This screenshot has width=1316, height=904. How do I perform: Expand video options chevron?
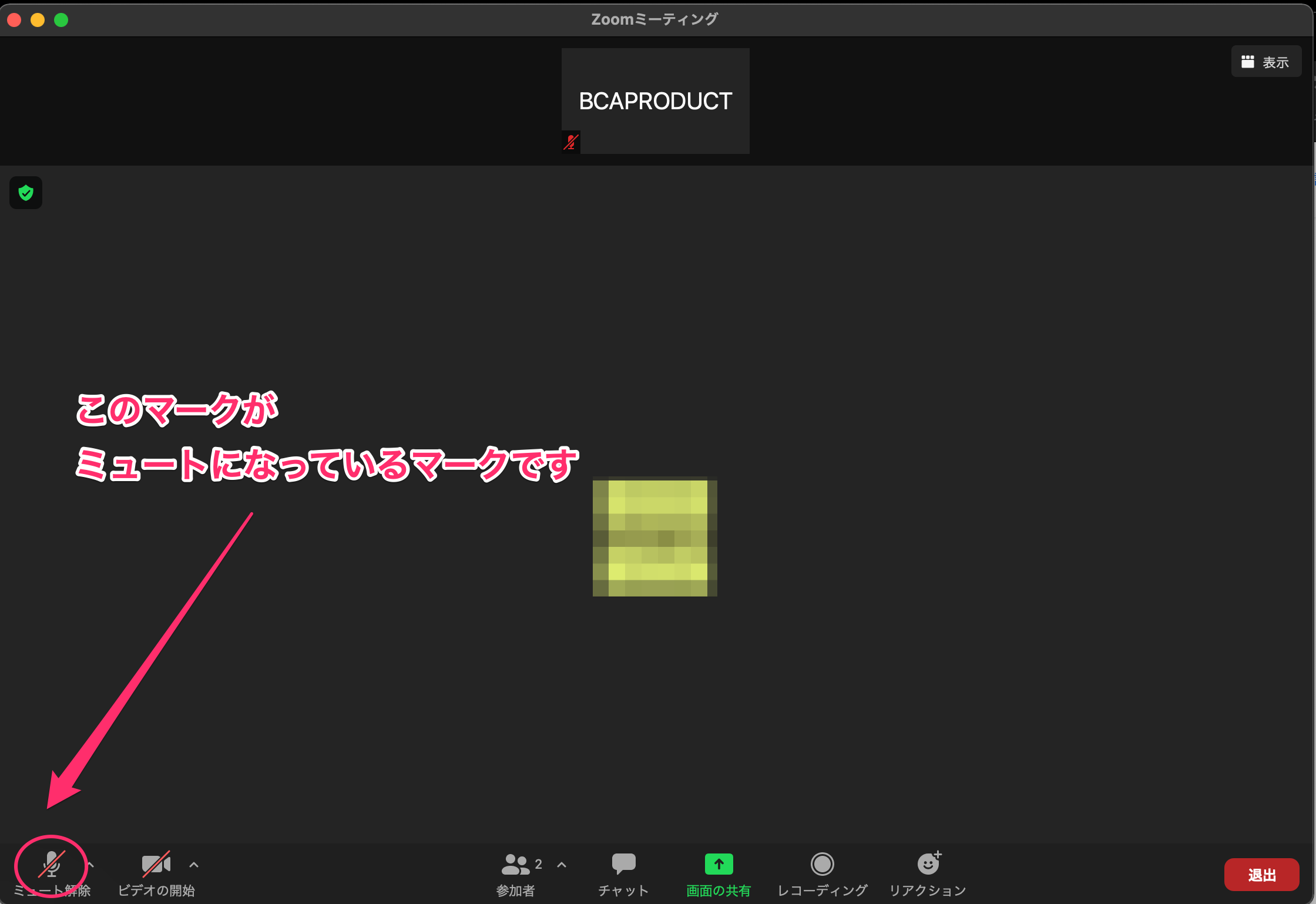(194, 865)
